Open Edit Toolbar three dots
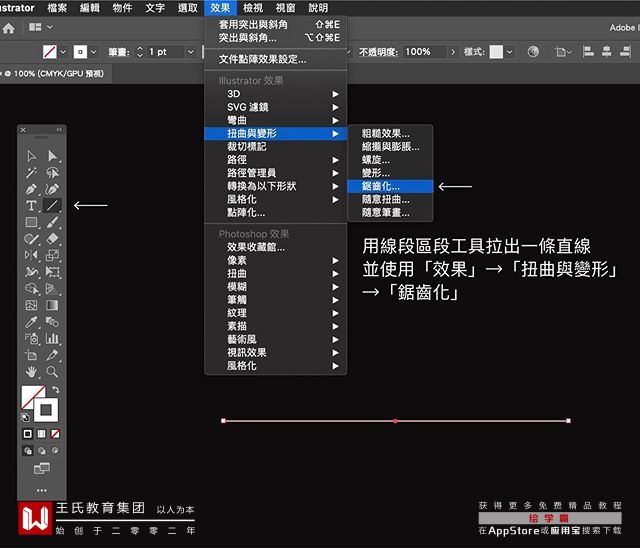 click(42, 490)
